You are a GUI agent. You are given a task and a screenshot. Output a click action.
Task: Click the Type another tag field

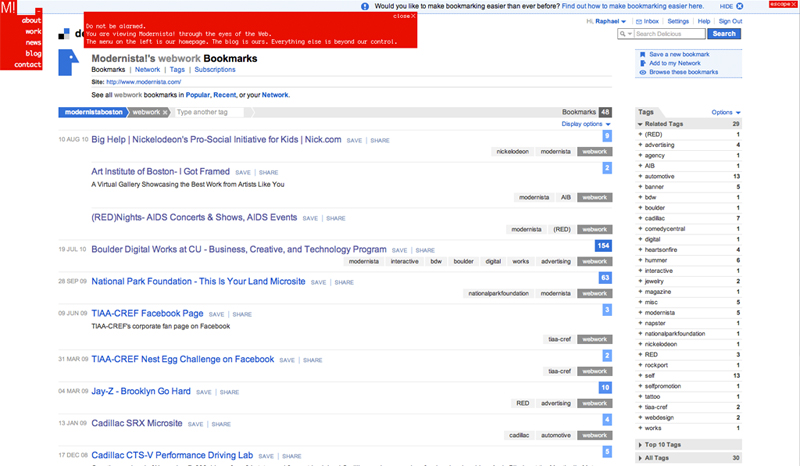pyautogui.click(x=209, y=112)
